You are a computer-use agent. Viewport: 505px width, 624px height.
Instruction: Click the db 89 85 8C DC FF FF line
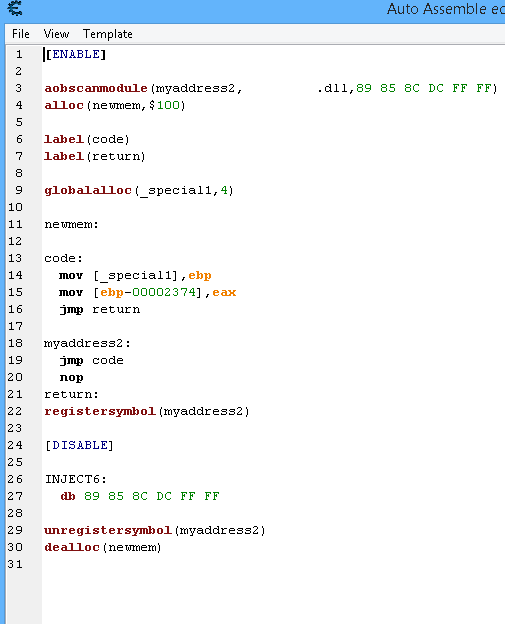click(140, 496)
